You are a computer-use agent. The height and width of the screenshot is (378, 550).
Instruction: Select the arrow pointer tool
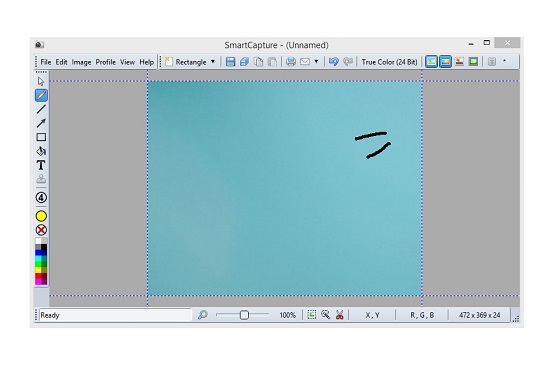41,81
